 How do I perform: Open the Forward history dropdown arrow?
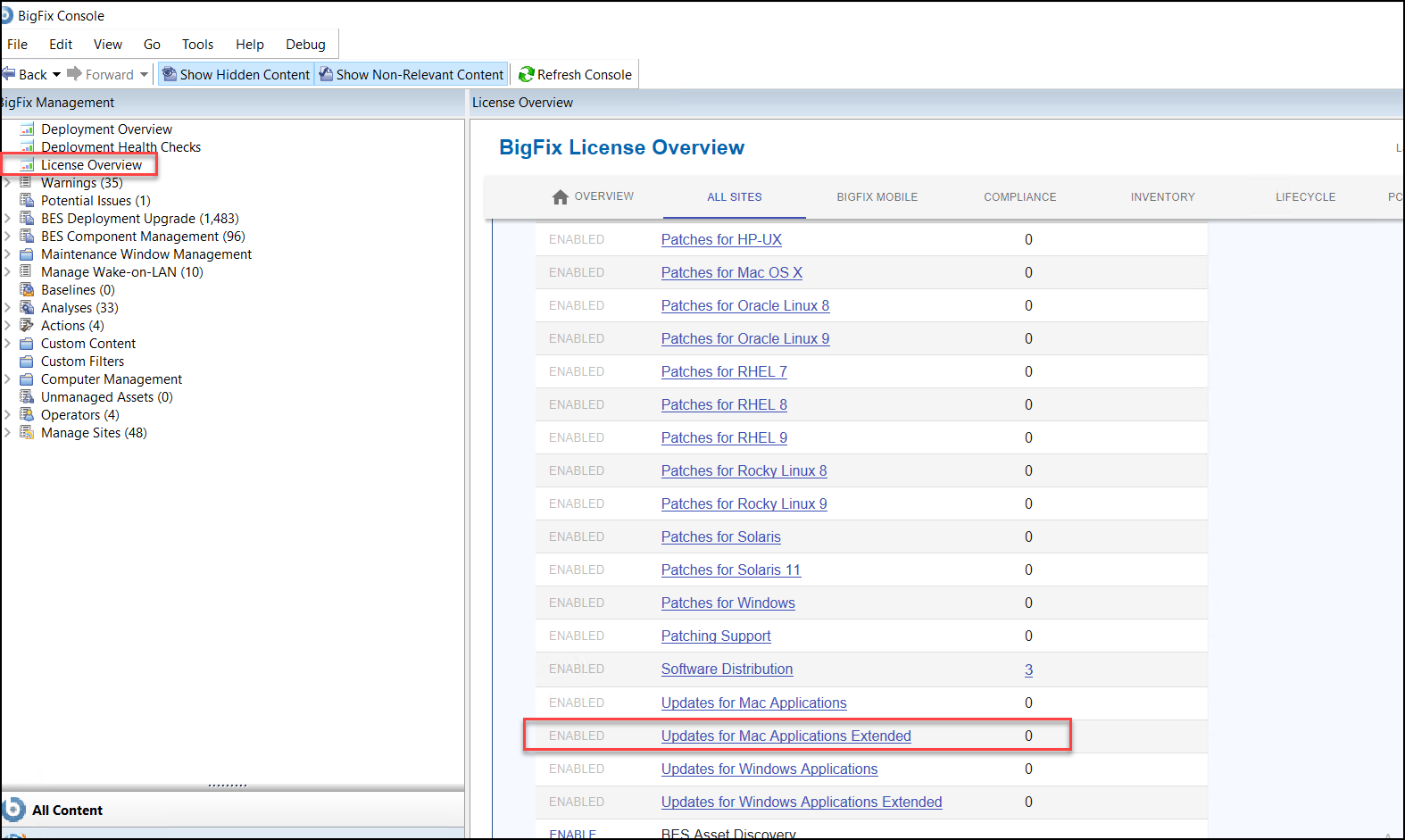[144, 75]
